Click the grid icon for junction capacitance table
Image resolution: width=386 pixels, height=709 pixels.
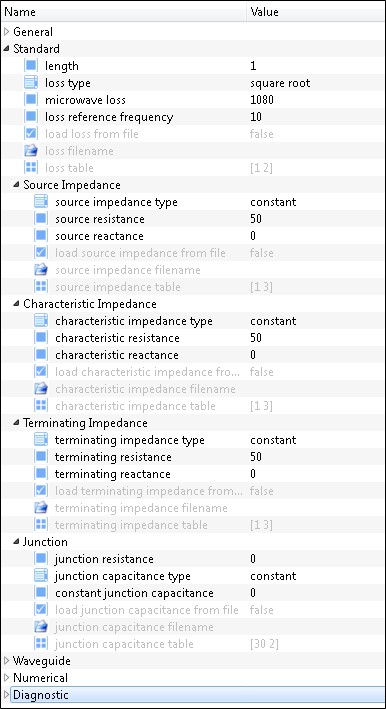click(x=41, y=643)
